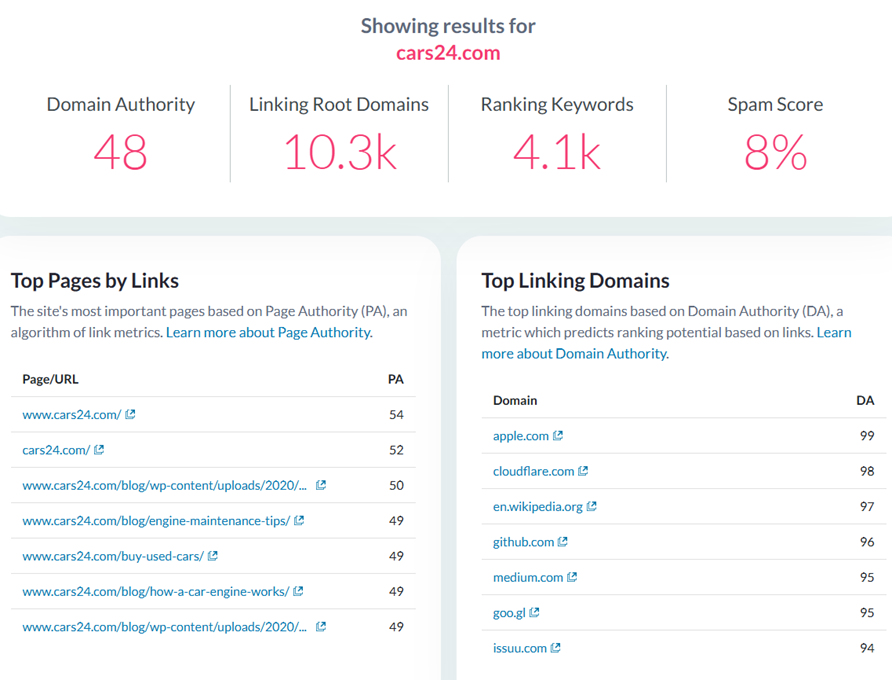
Task: Click the PA column header
Action: (395, 379)
